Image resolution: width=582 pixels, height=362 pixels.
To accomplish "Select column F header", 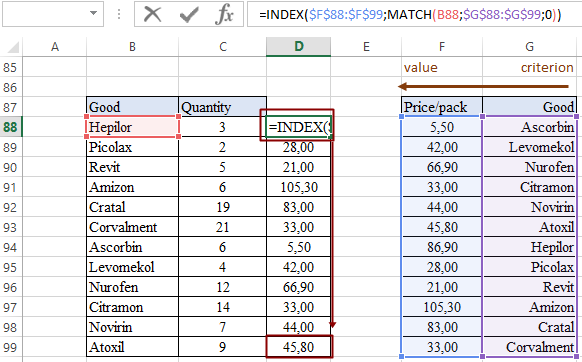I will (442, 47).
